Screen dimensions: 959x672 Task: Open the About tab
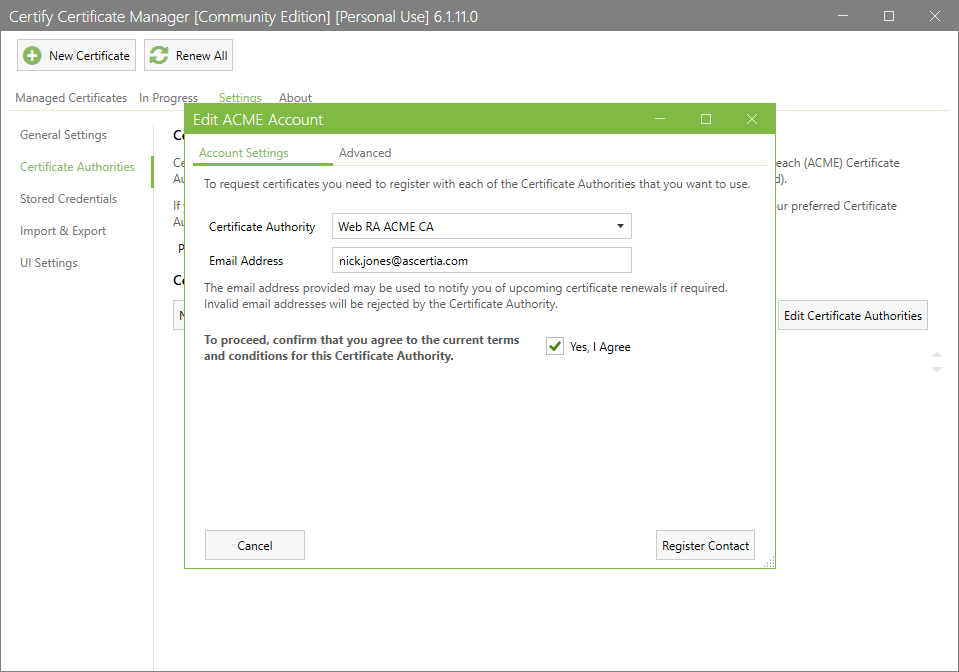pos(295,98)
